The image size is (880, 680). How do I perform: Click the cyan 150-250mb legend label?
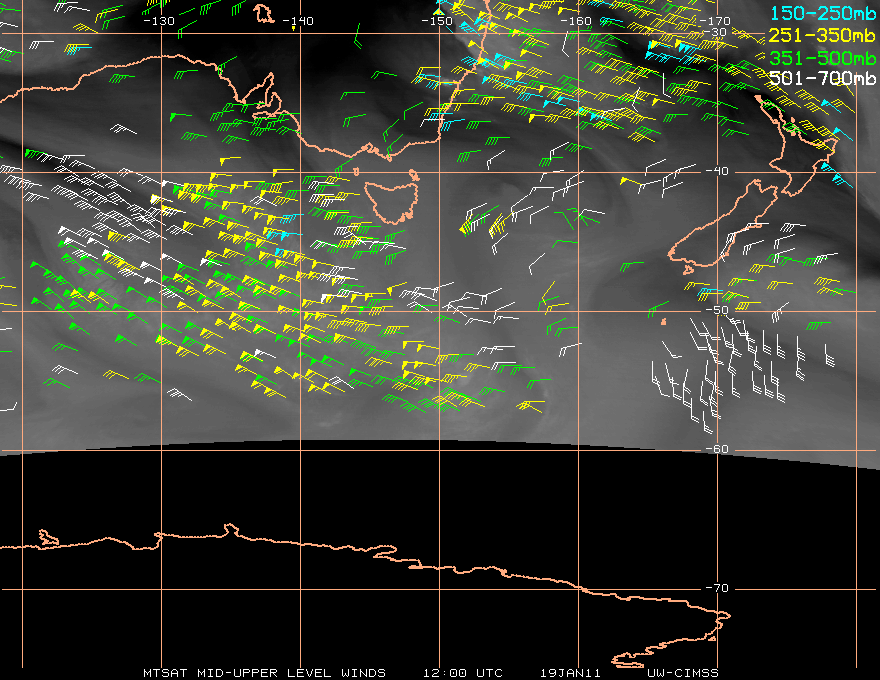[822, 13]
